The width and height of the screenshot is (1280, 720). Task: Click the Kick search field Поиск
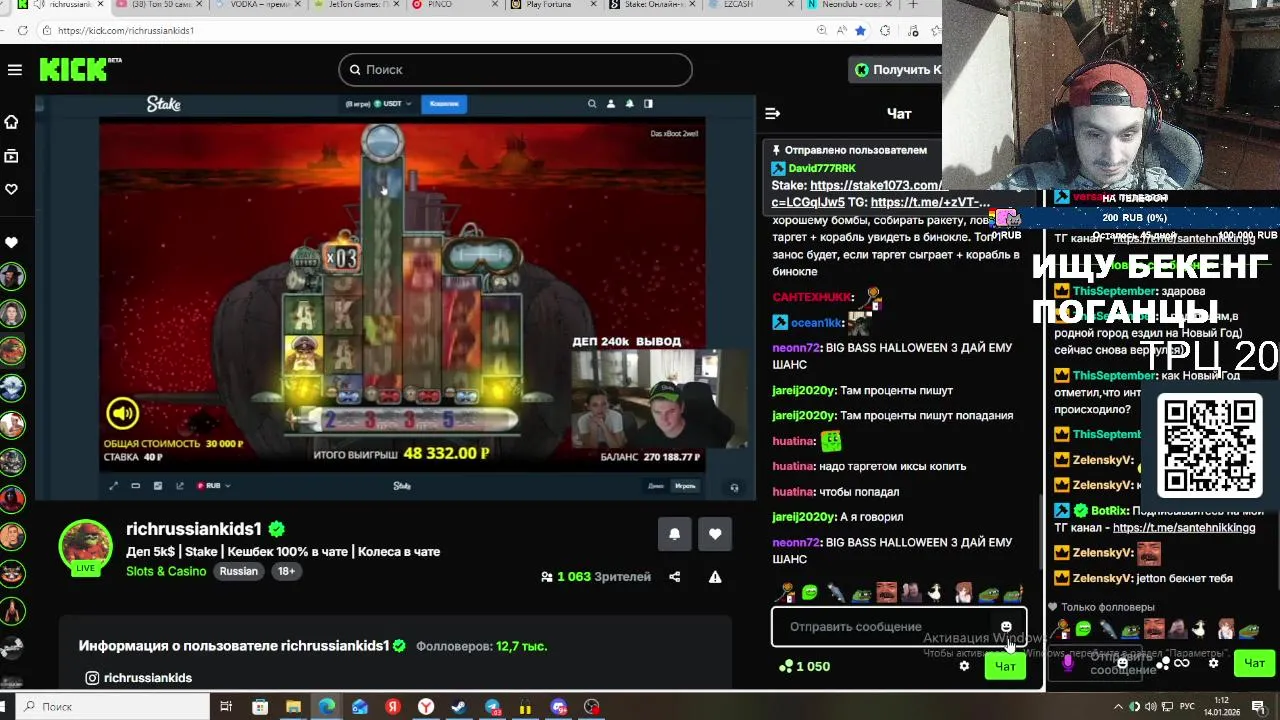[x=515, y=70]
